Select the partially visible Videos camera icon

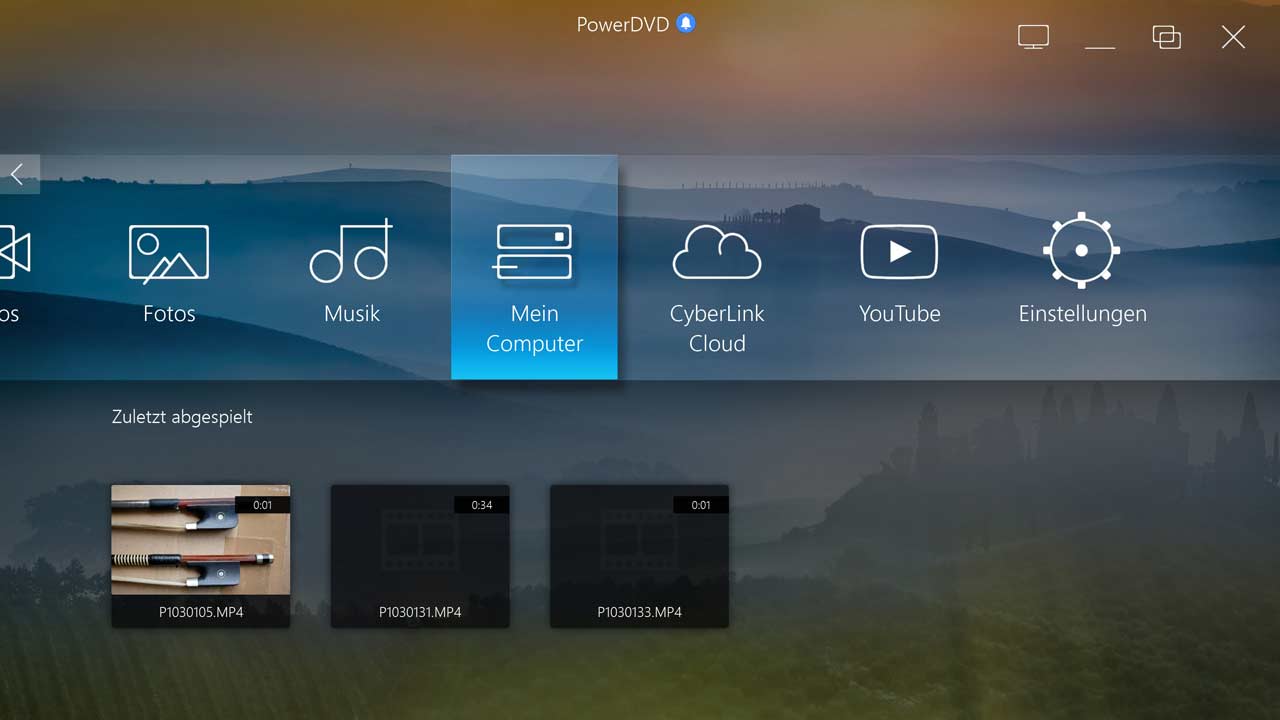[14, 253]
